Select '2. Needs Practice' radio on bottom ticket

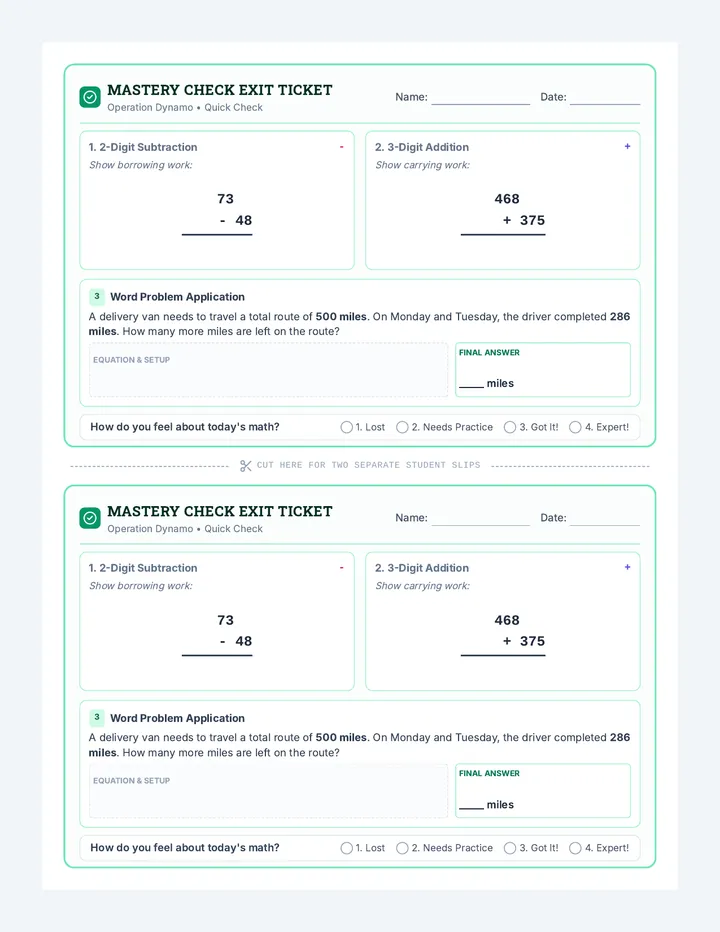[402, 848]
